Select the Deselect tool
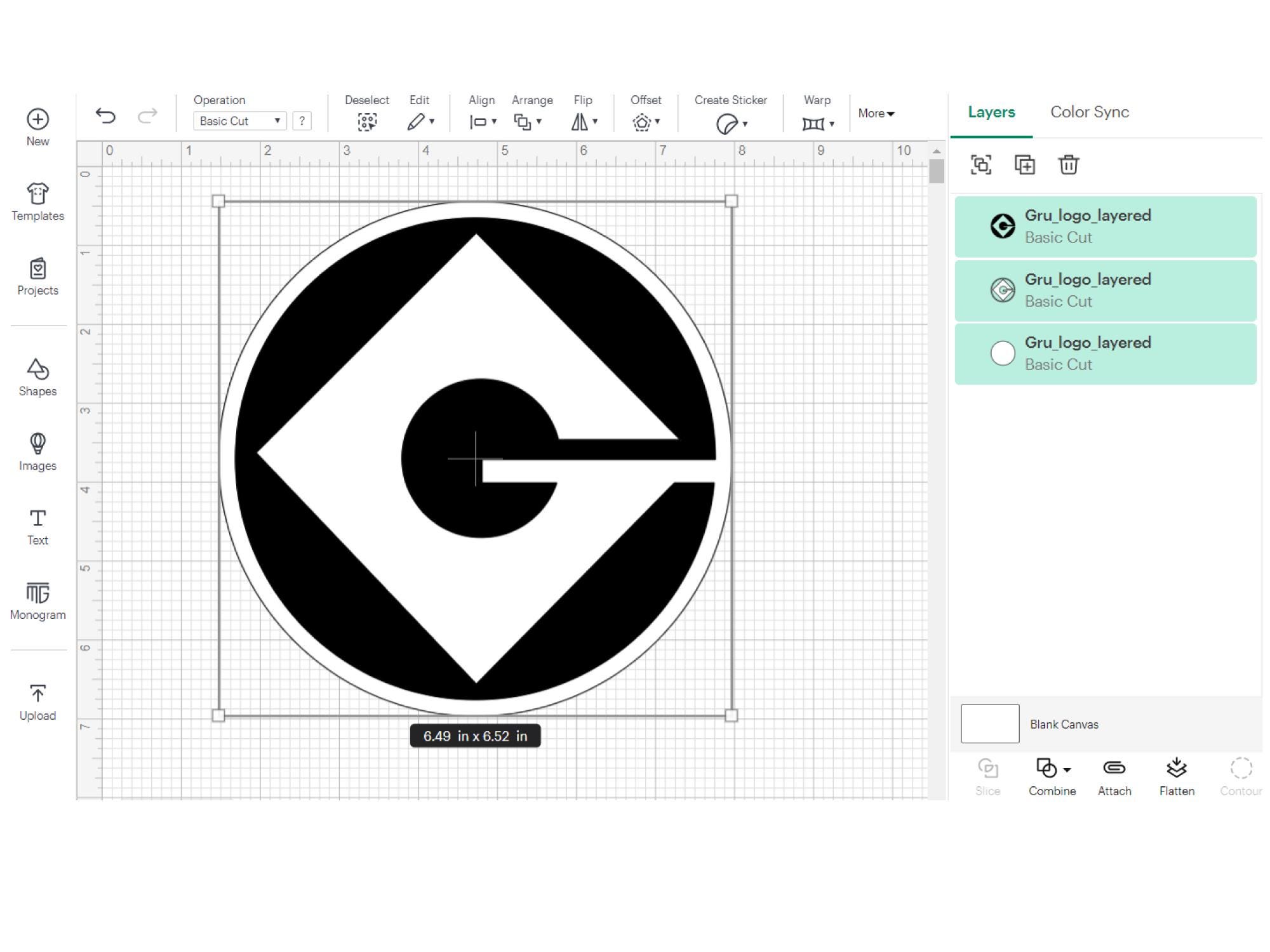Screen dimensions: 1270x952 pos(367,121)
